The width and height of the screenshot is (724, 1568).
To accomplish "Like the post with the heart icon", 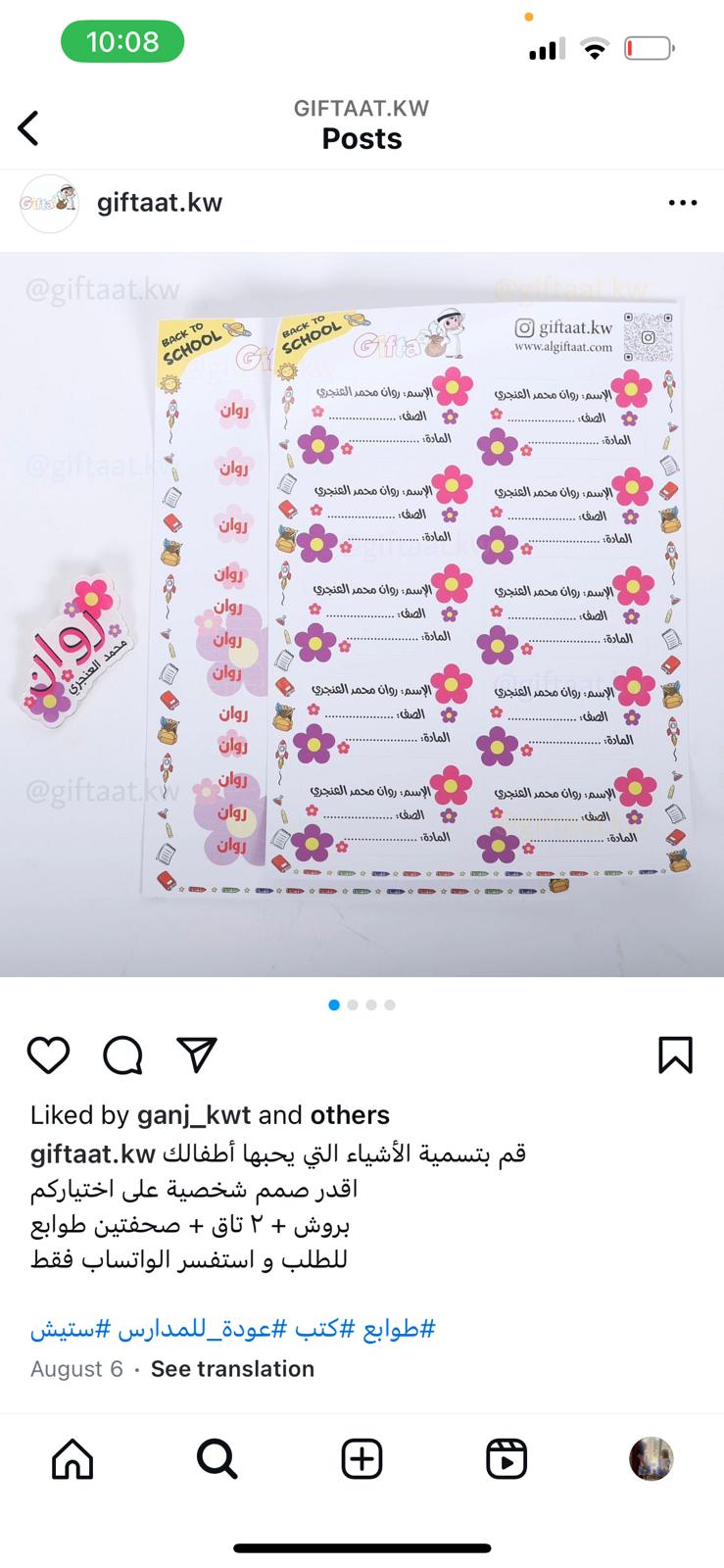I will (48, 1054).
